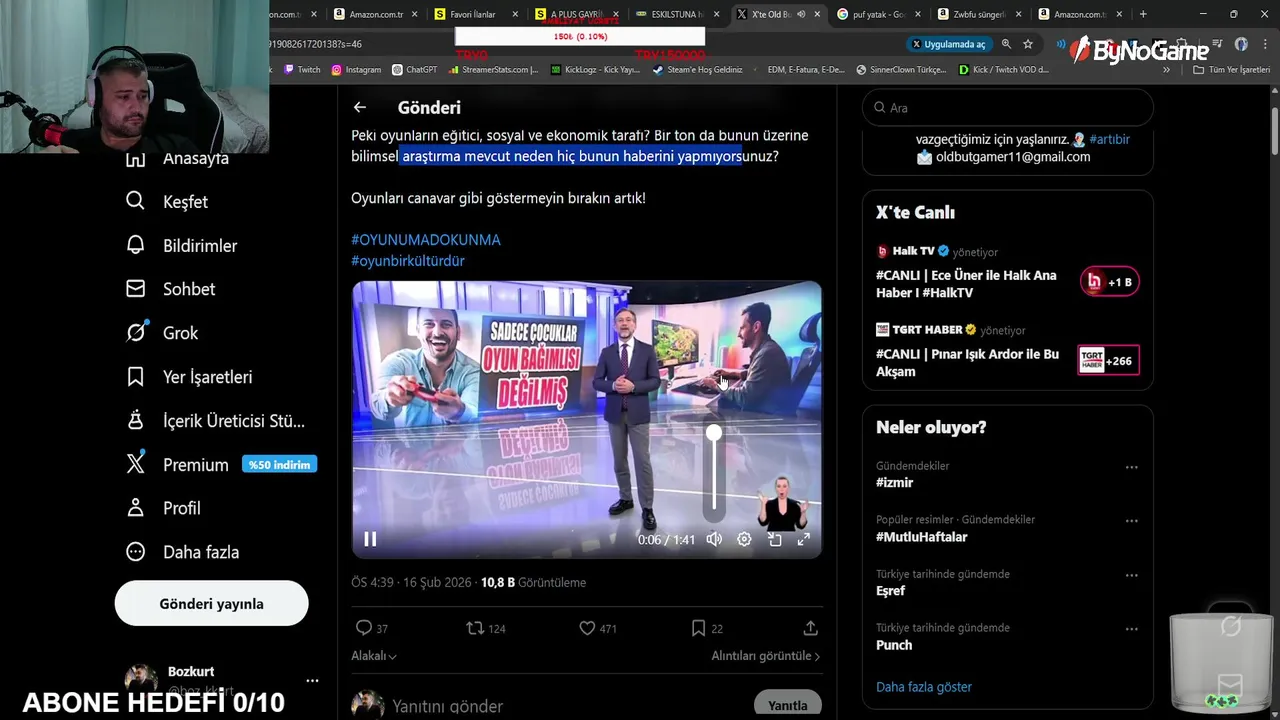Go back with the Gönderi arrow
Screen dimensions: 1280x720
click(360, 107)
